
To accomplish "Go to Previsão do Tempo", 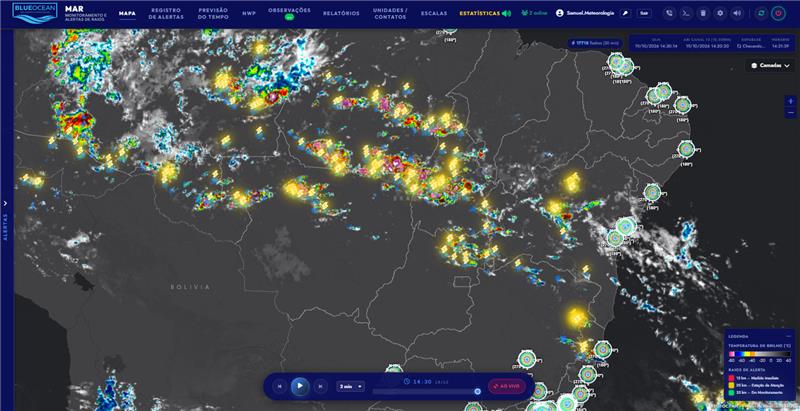I will (213, 13).
